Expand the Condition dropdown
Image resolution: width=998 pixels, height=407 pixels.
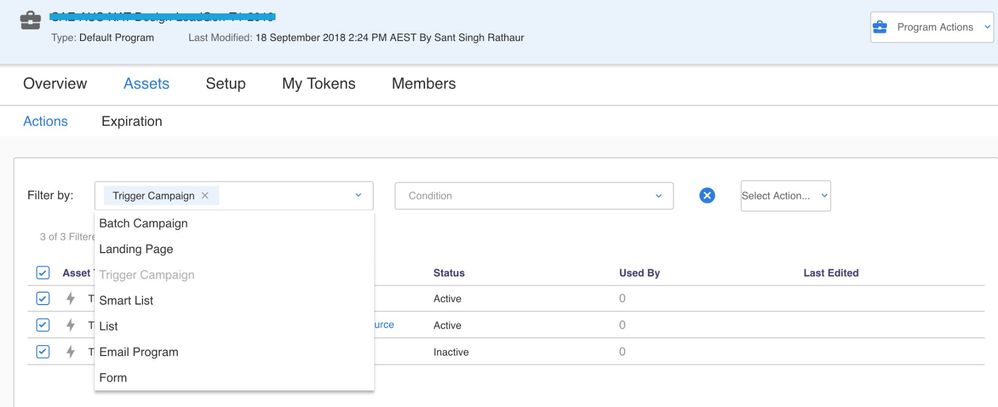click(x=534, y=196)
